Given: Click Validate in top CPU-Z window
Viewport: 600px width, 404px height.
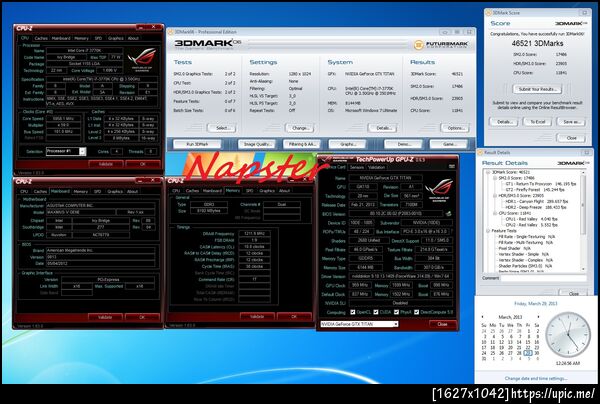Looking at the screenshot, I should [106, 164].
